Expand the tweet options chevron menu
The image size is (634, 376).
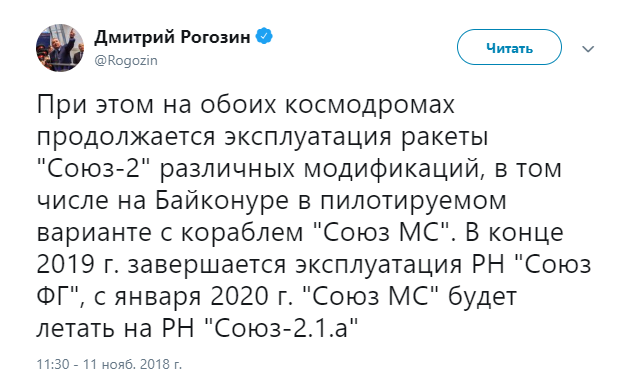pos(588,49)
